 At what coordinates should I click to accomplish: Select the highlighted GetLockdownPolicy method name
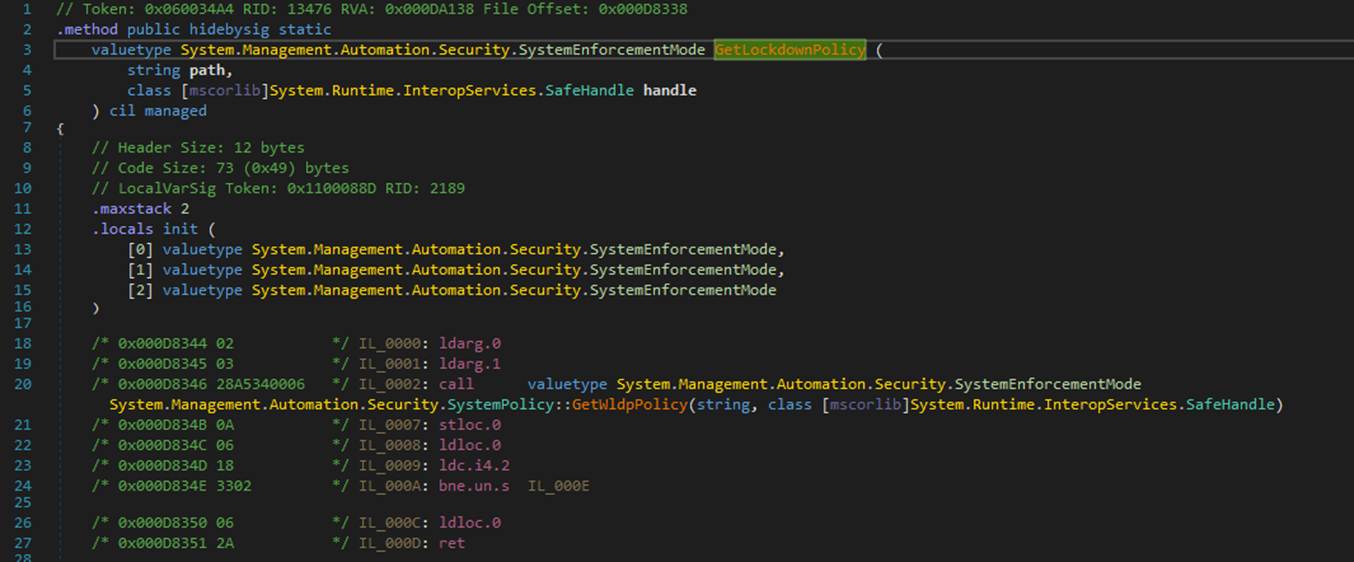tap(790, 50)
